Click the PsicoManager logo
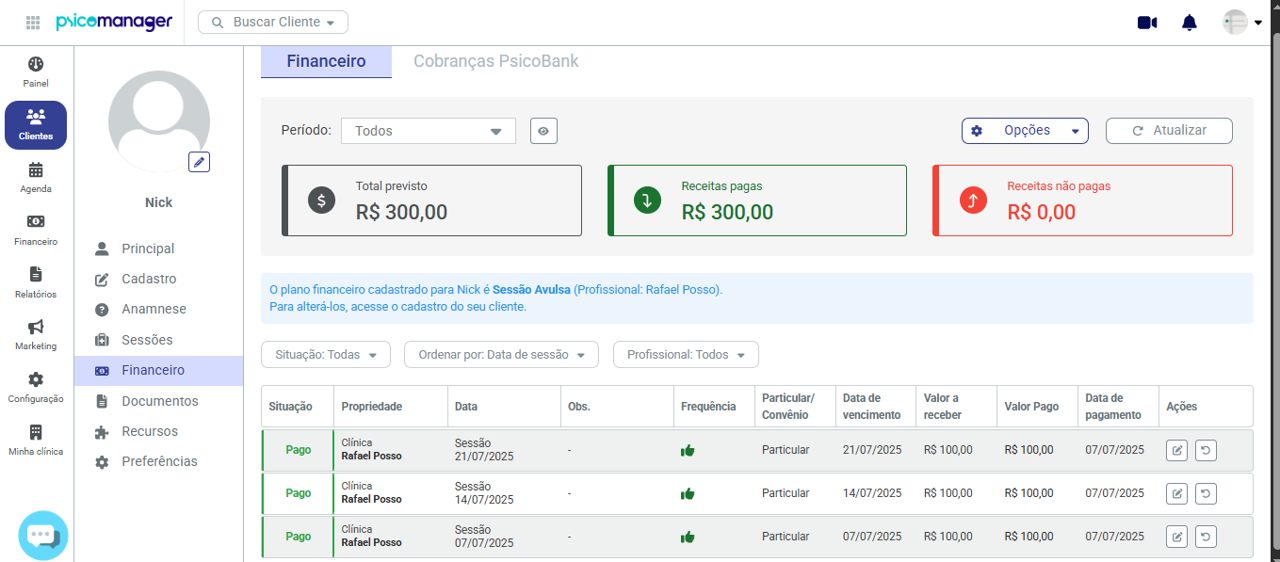Viewport: 1280px width, 562px height. (114, 22)
